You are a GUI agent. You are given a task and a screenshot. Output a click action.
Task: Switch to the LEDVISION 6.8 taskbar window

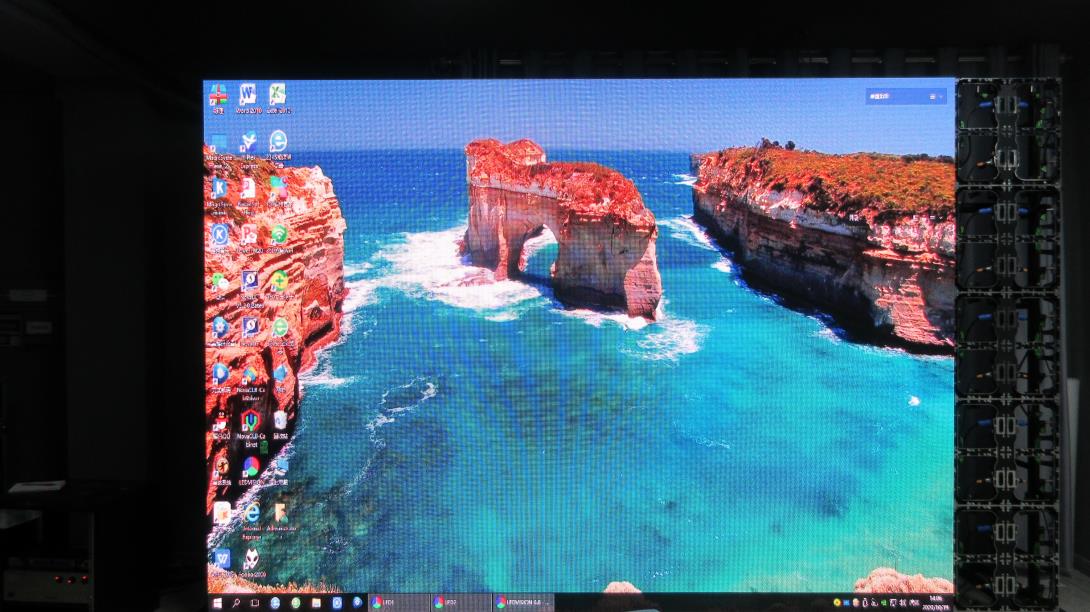tap(523, 603)
